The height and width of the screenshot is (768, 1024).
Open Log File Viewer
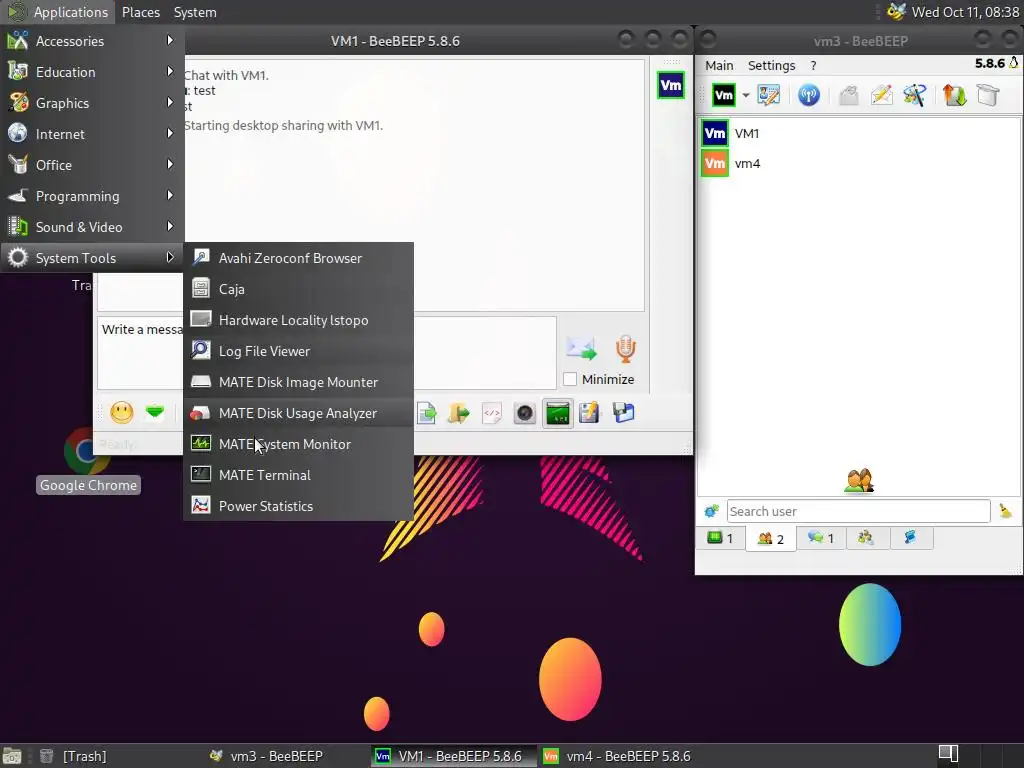pos(298,351)
